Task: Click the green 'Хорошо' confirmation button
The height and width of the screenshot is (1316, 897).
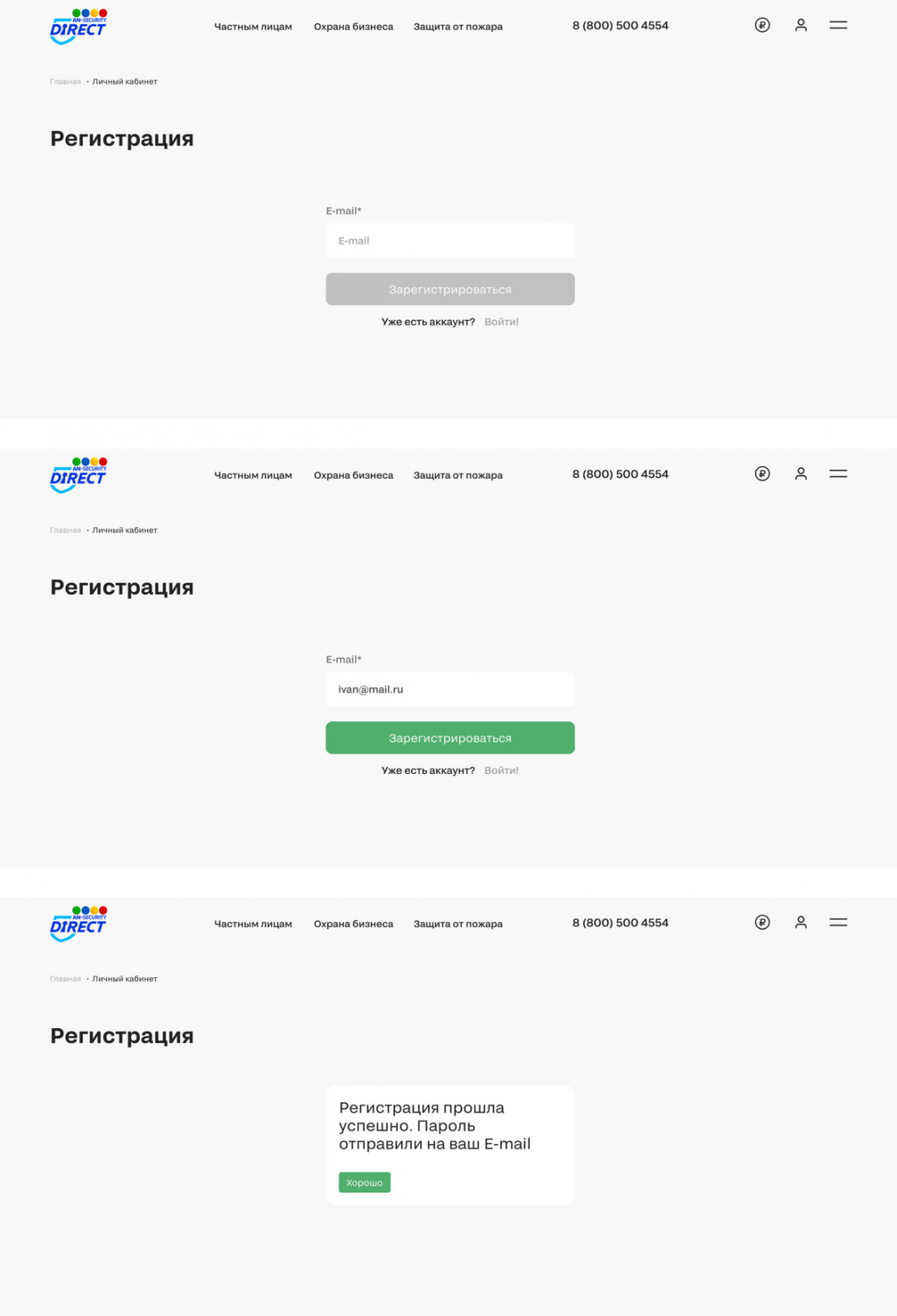Action: (364, 1182)
